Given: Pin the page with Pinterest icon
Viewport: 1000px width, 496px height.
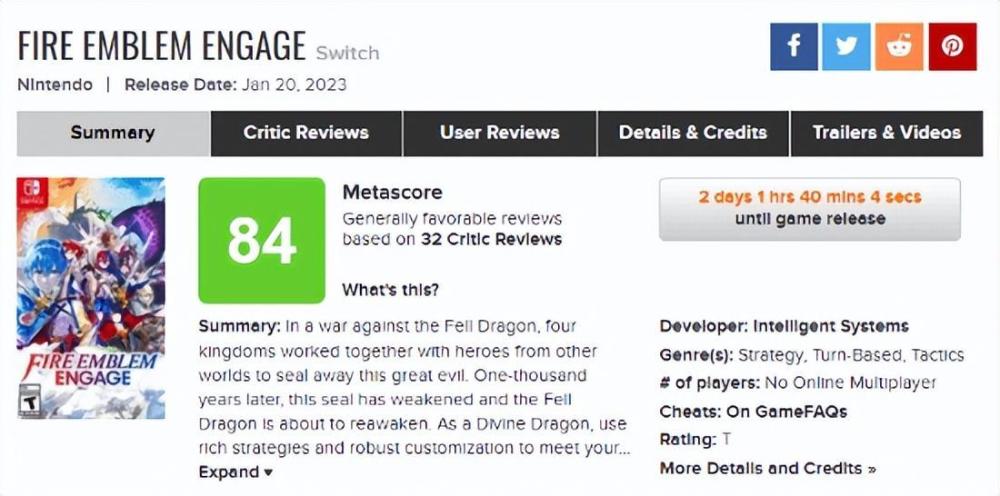Looking at the screenshot, I should (x=952, y=47).
